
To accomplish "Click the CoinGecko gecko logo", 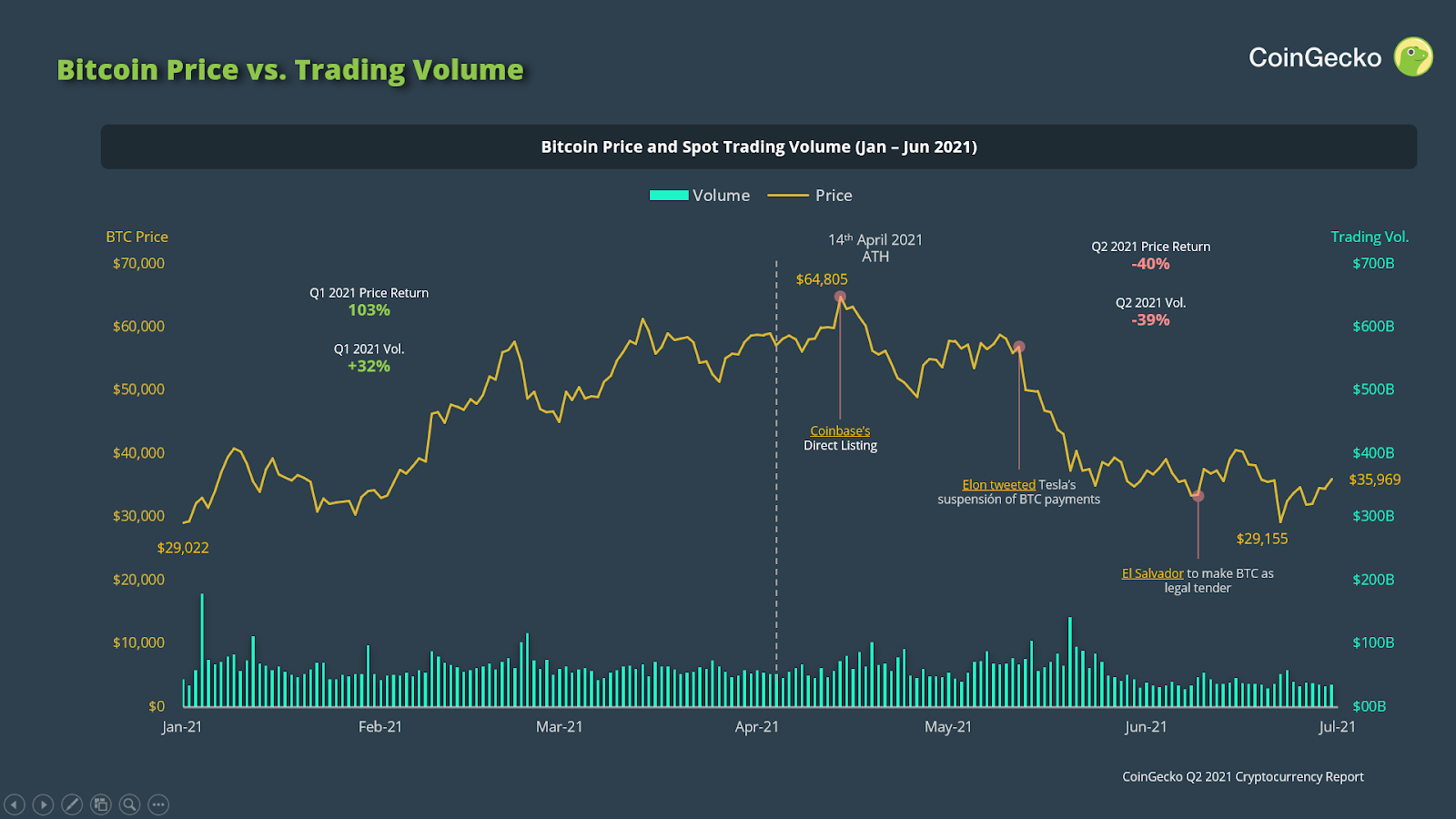I will (1413, 56).
